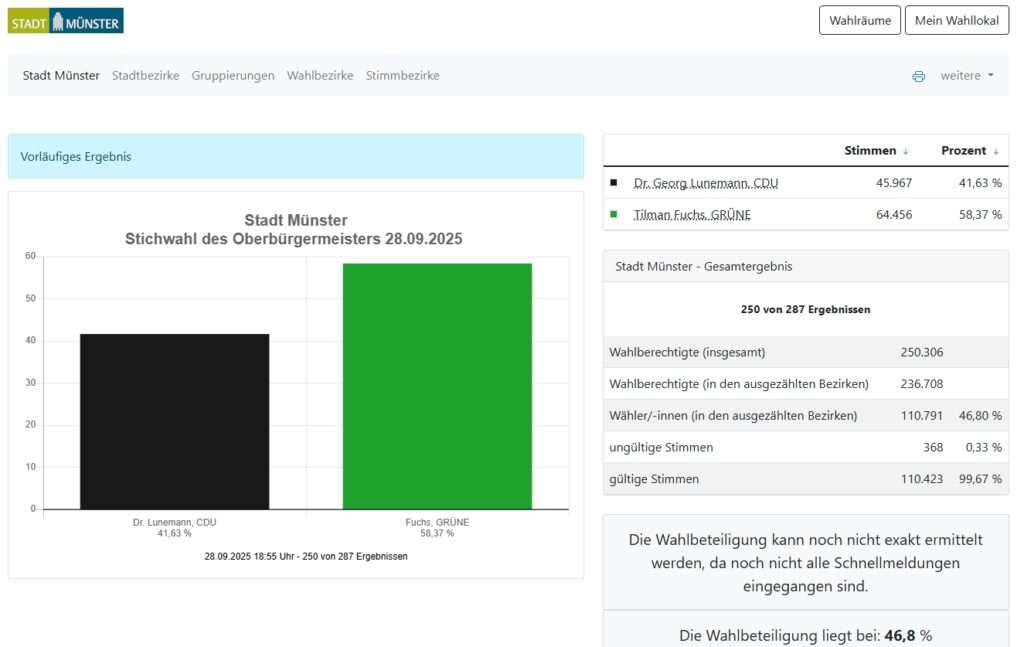
Task: Click the Vorläufiges Ergebnis banner
Action: click(x=296, y=157)
